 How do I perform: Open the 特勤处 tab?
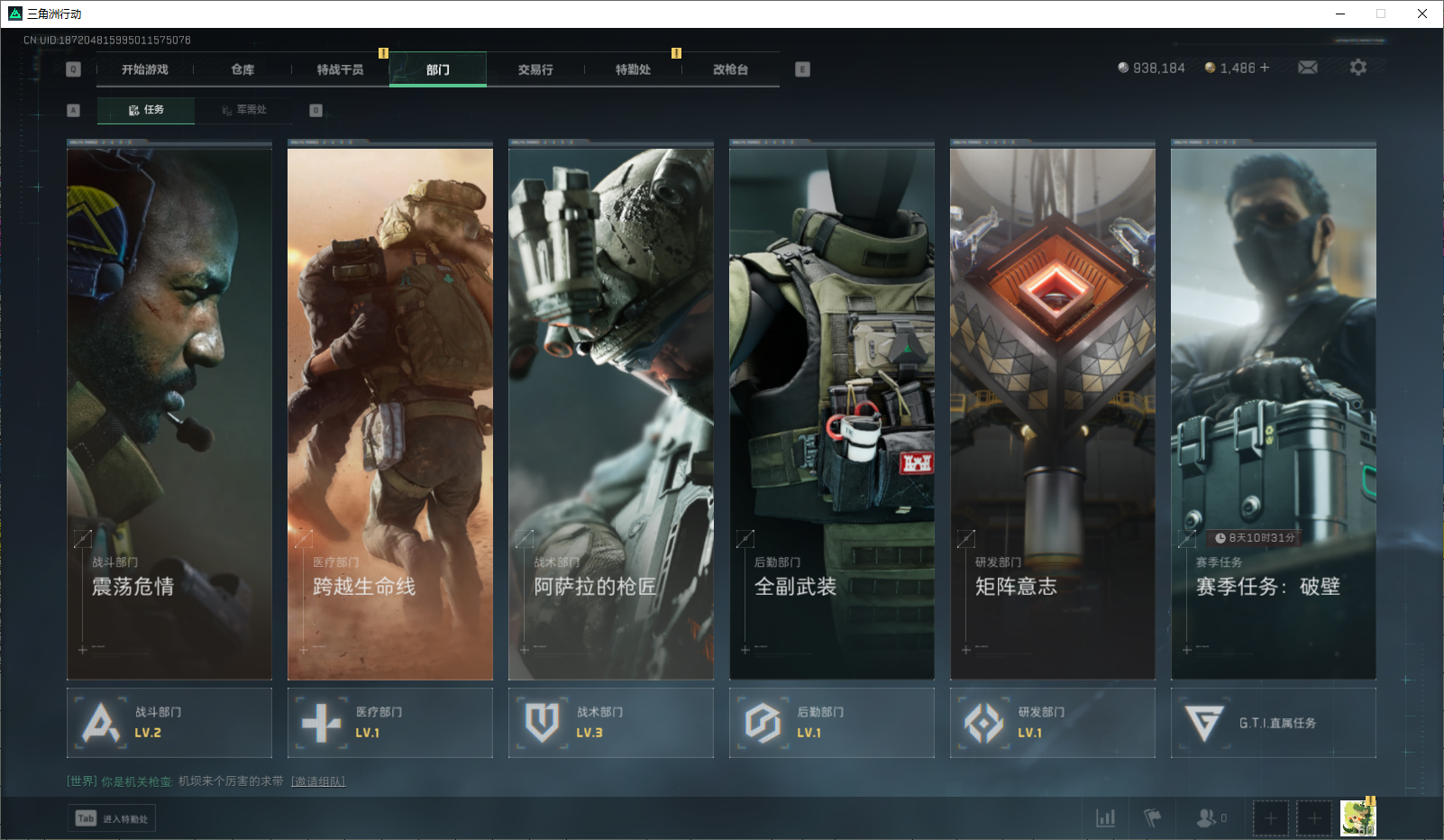tap(633, 69)
